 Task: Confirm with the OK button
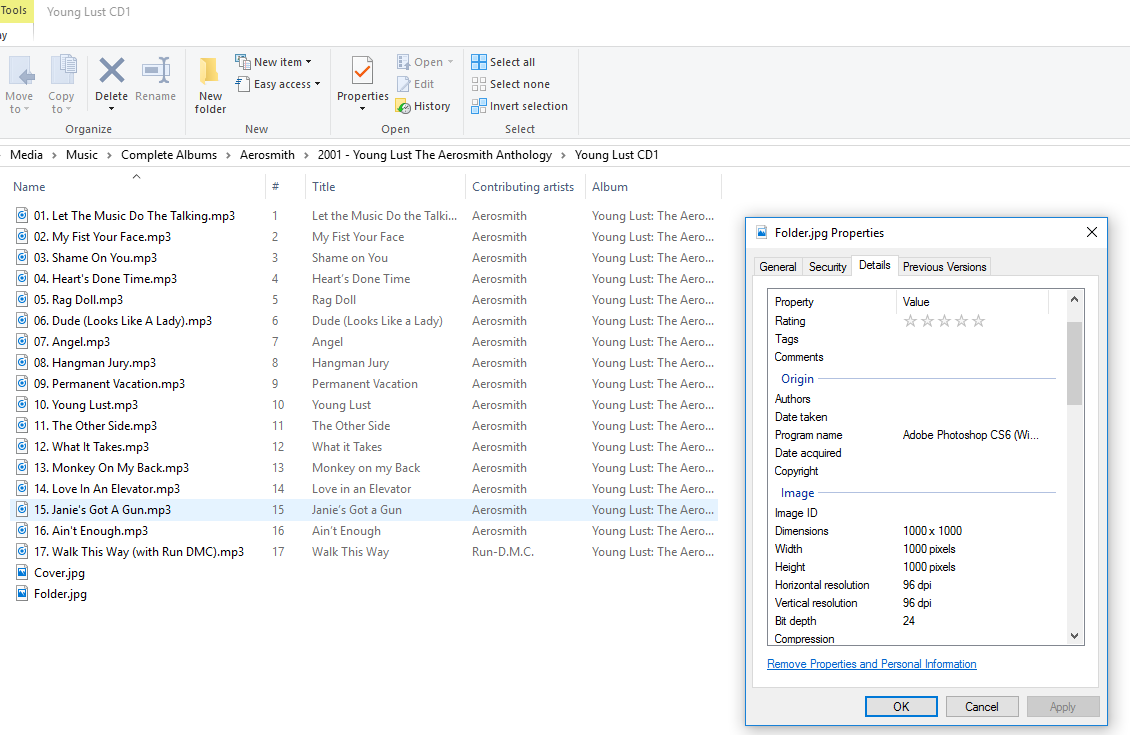pyautogui.click(x=901, y=707)
